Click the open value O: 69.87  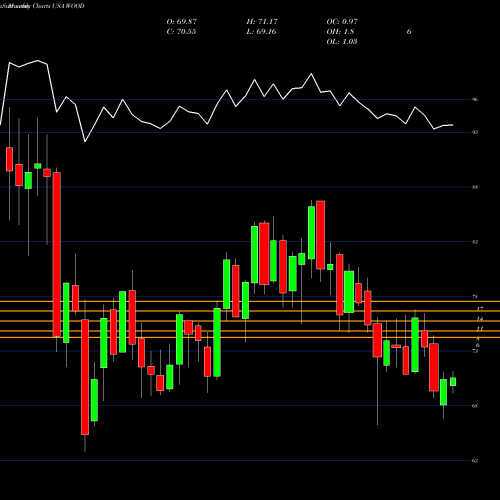(x=182, y=22)
